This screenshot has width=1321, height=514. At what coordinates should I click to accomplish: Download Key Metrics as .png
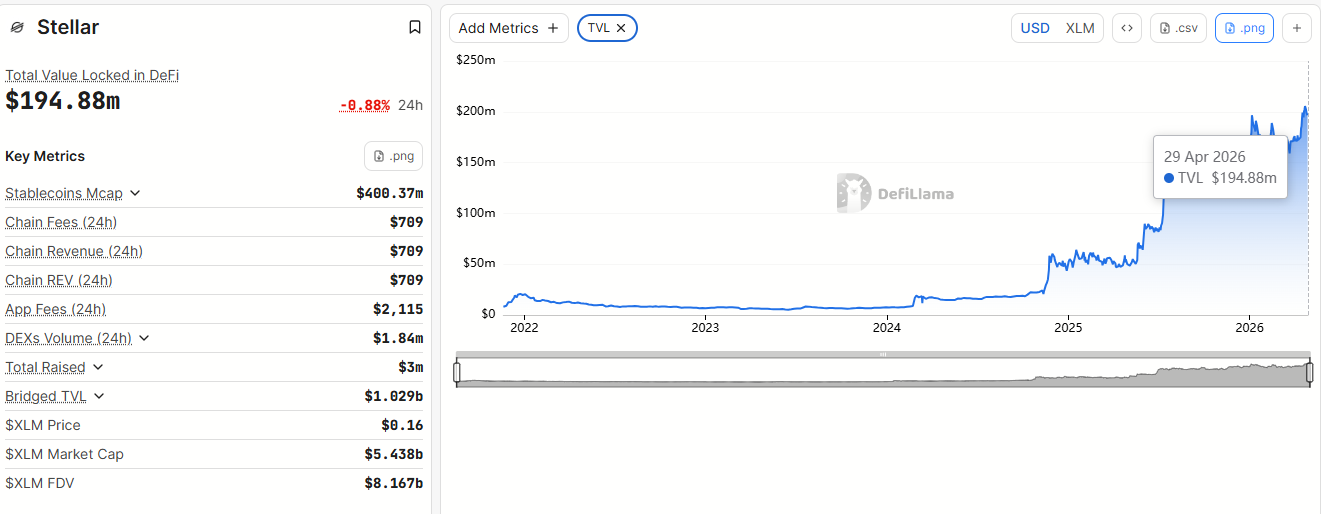[x=394, y=156]
